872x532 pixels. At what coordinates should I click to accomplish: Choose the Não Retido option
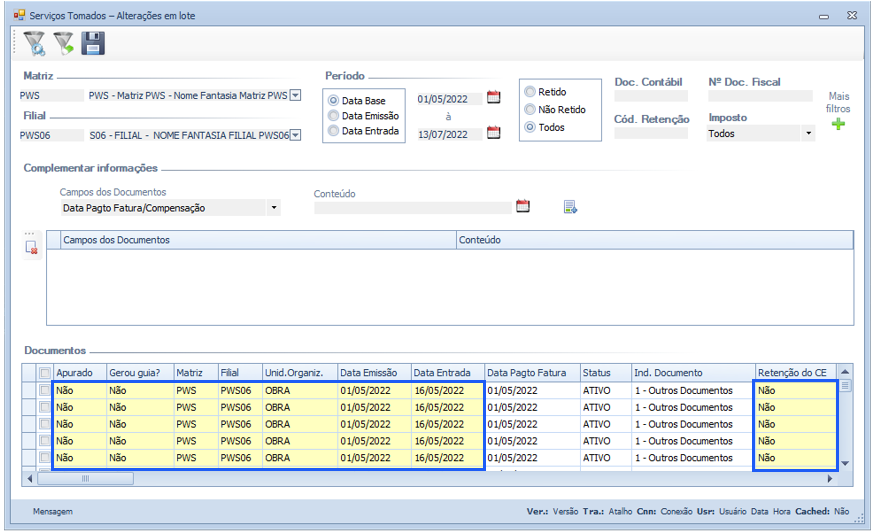point(530,110)
